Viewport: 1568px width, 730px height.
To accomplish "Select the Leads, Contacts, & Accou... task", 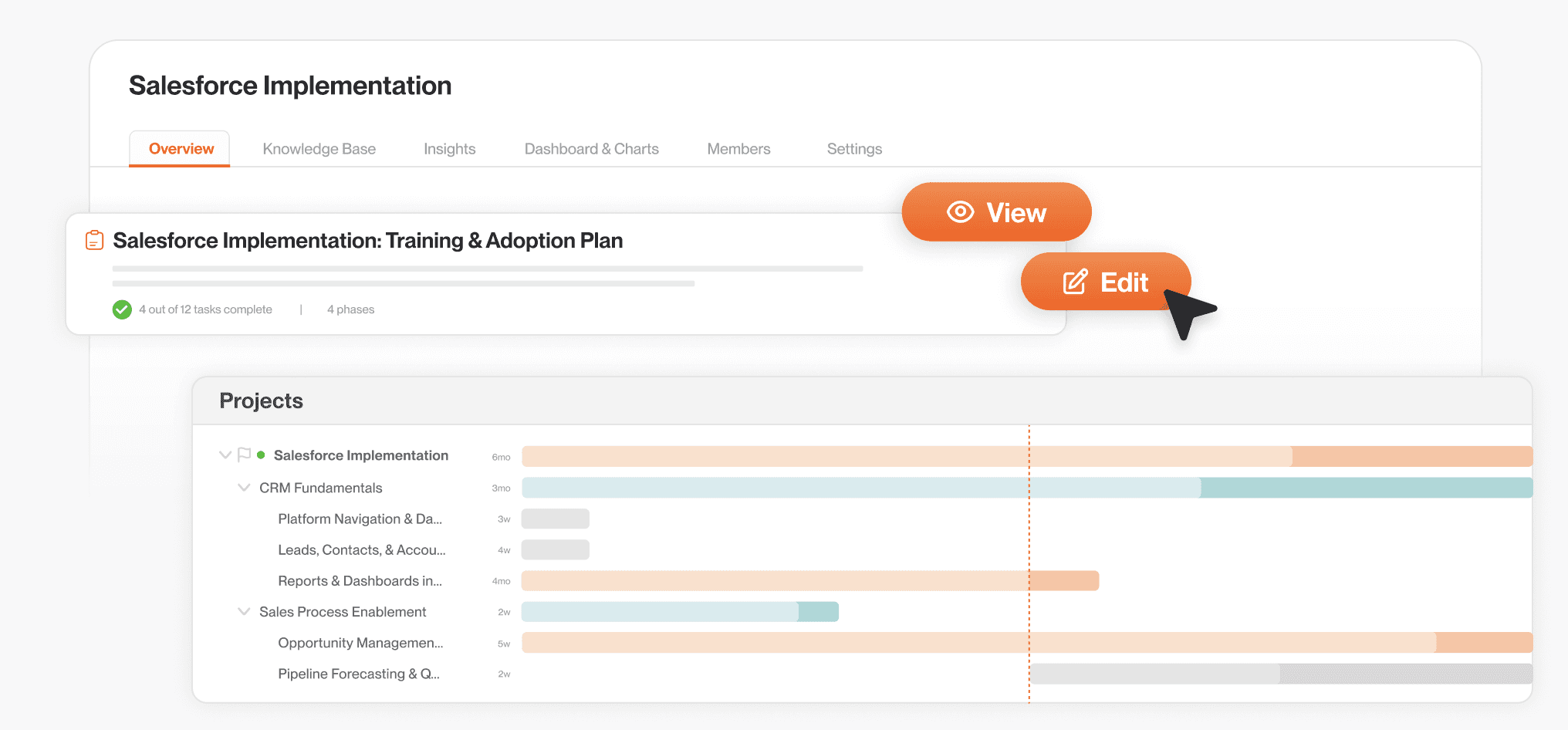I will [x=362, y=550].
